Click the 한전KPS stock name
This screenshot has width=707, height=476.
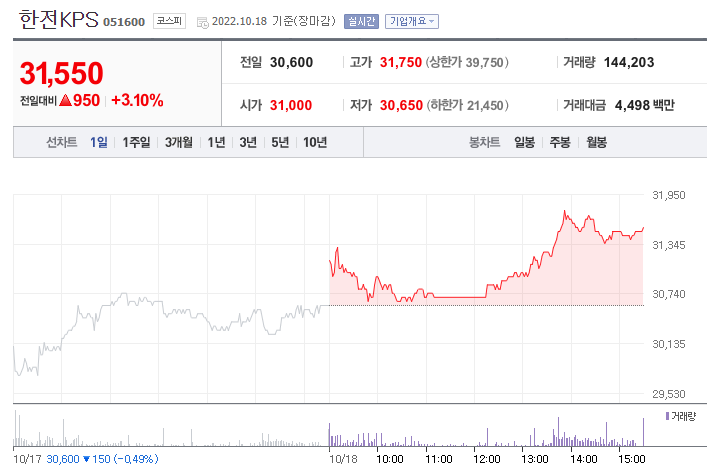point(59,20)
